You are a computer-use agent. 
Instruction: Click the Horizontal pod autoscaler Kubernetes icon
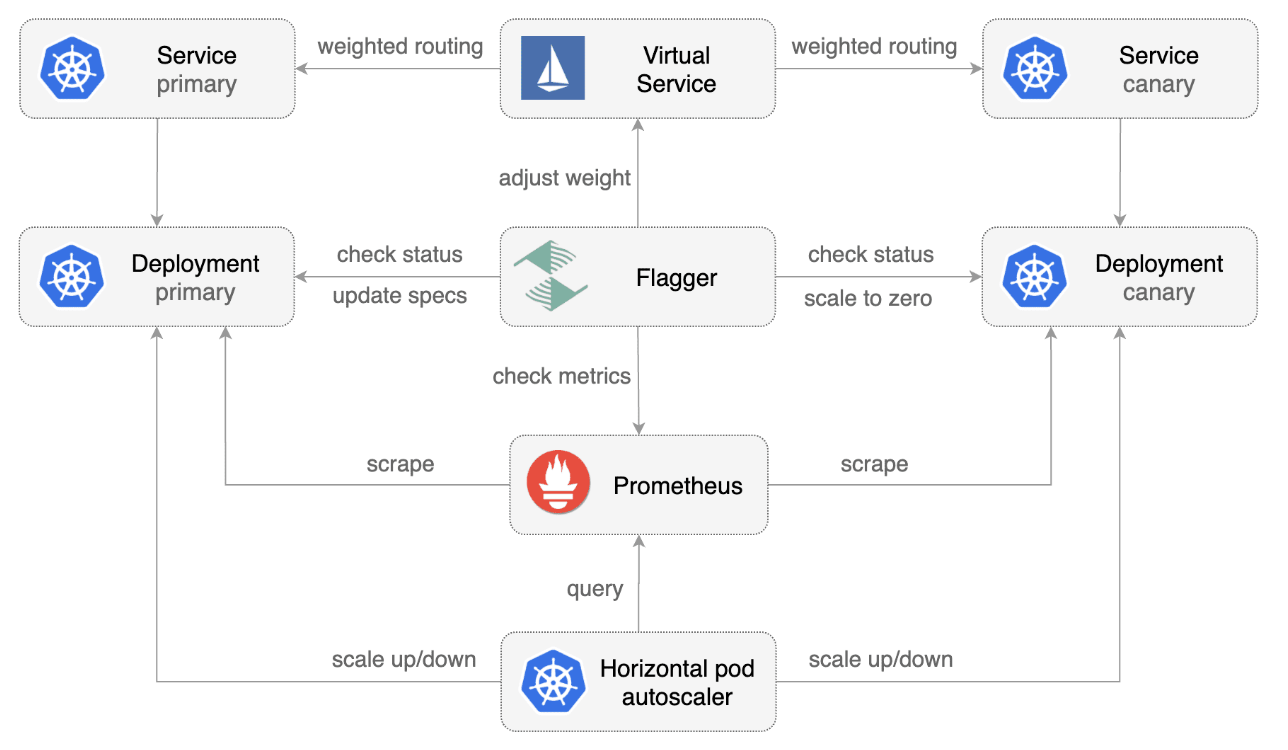pos(552,681)
